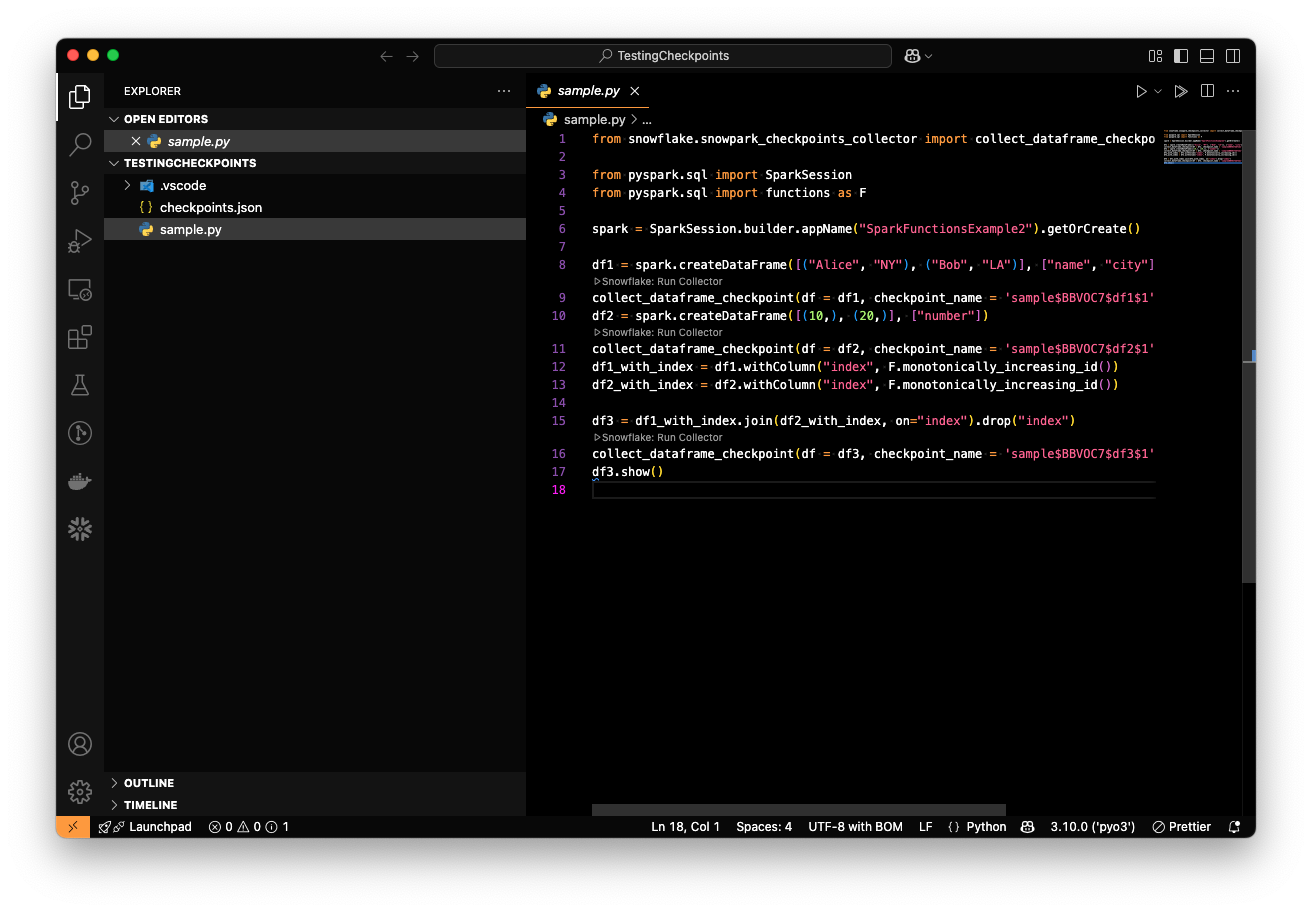The height and width of the screenshot is (912, 1312).
Task: Open the Source Control view
Action: coord(80,192)
